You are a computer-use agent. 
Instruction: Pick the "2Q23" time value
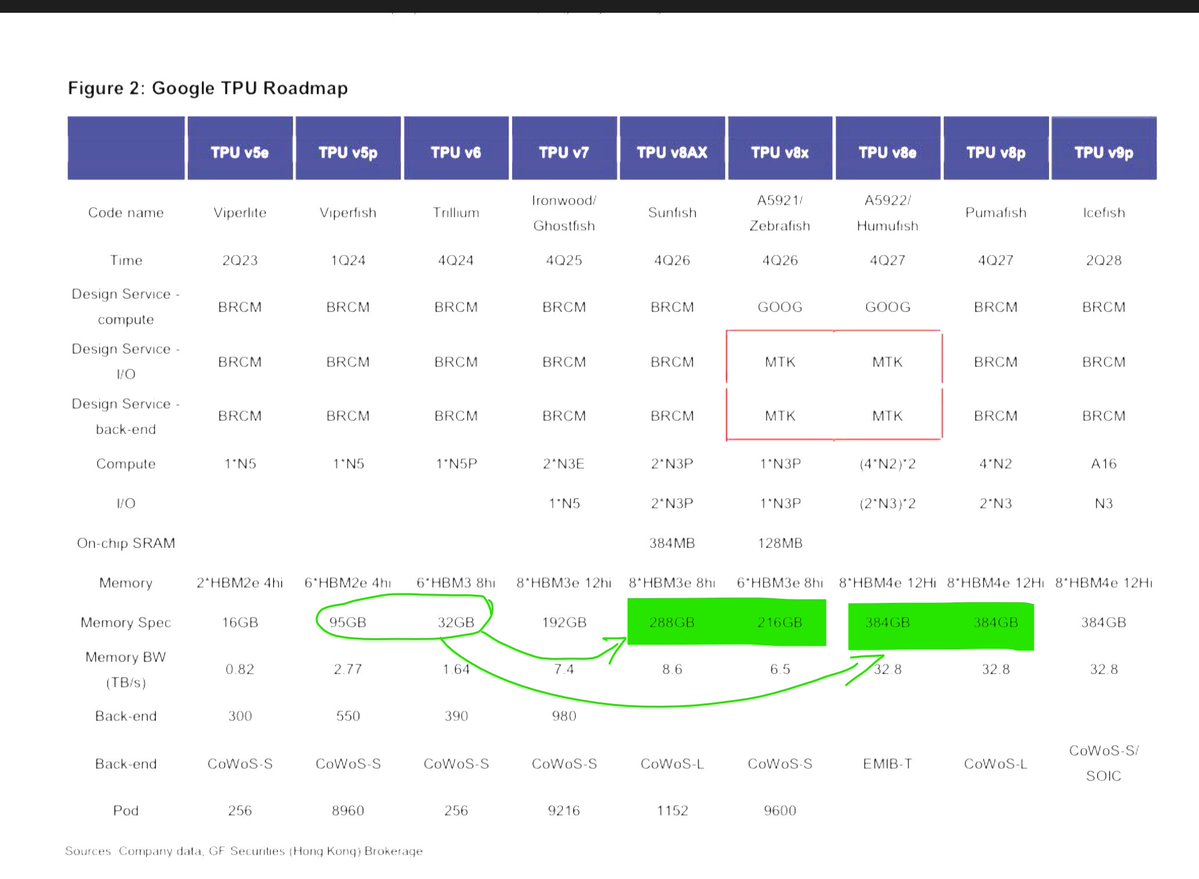pyautogui.click(x=240, y=260)
